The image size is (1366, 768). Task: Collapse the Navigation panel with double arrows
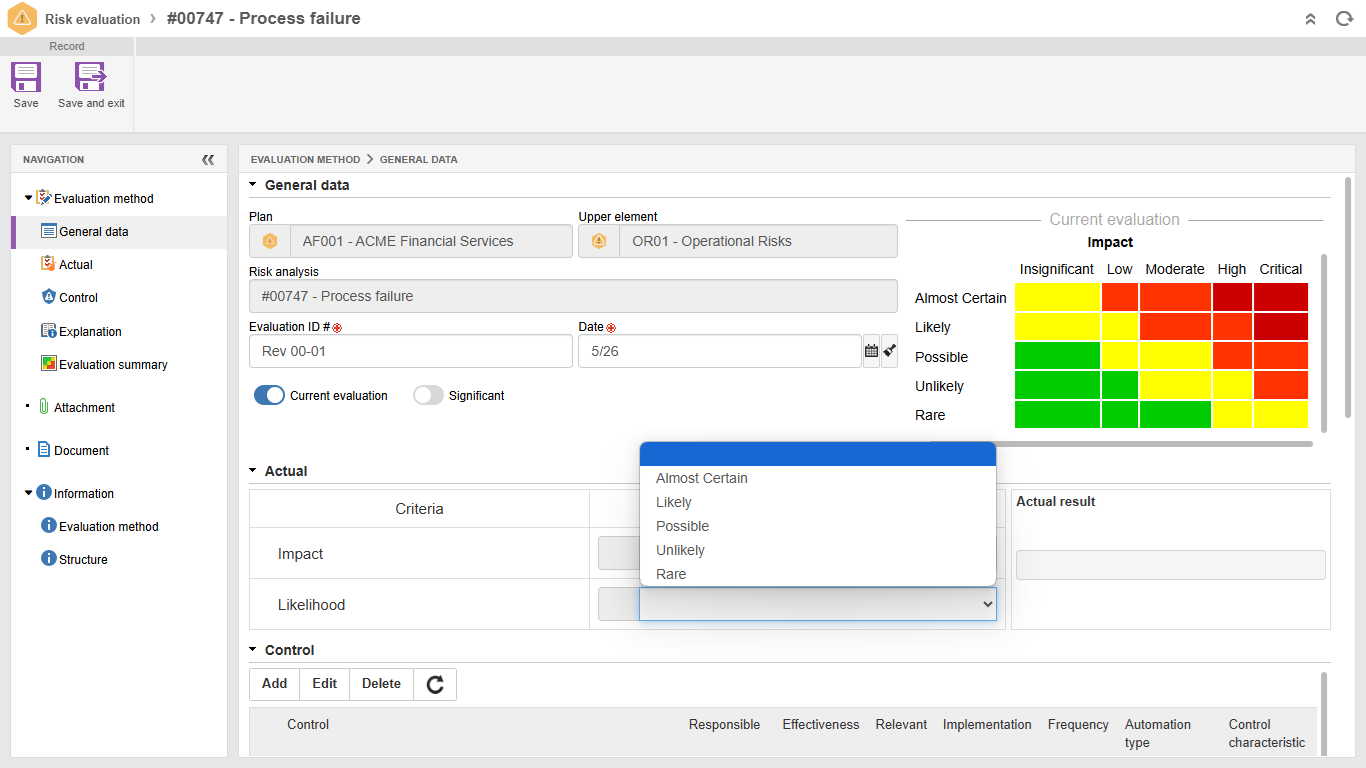pos(208,159)
